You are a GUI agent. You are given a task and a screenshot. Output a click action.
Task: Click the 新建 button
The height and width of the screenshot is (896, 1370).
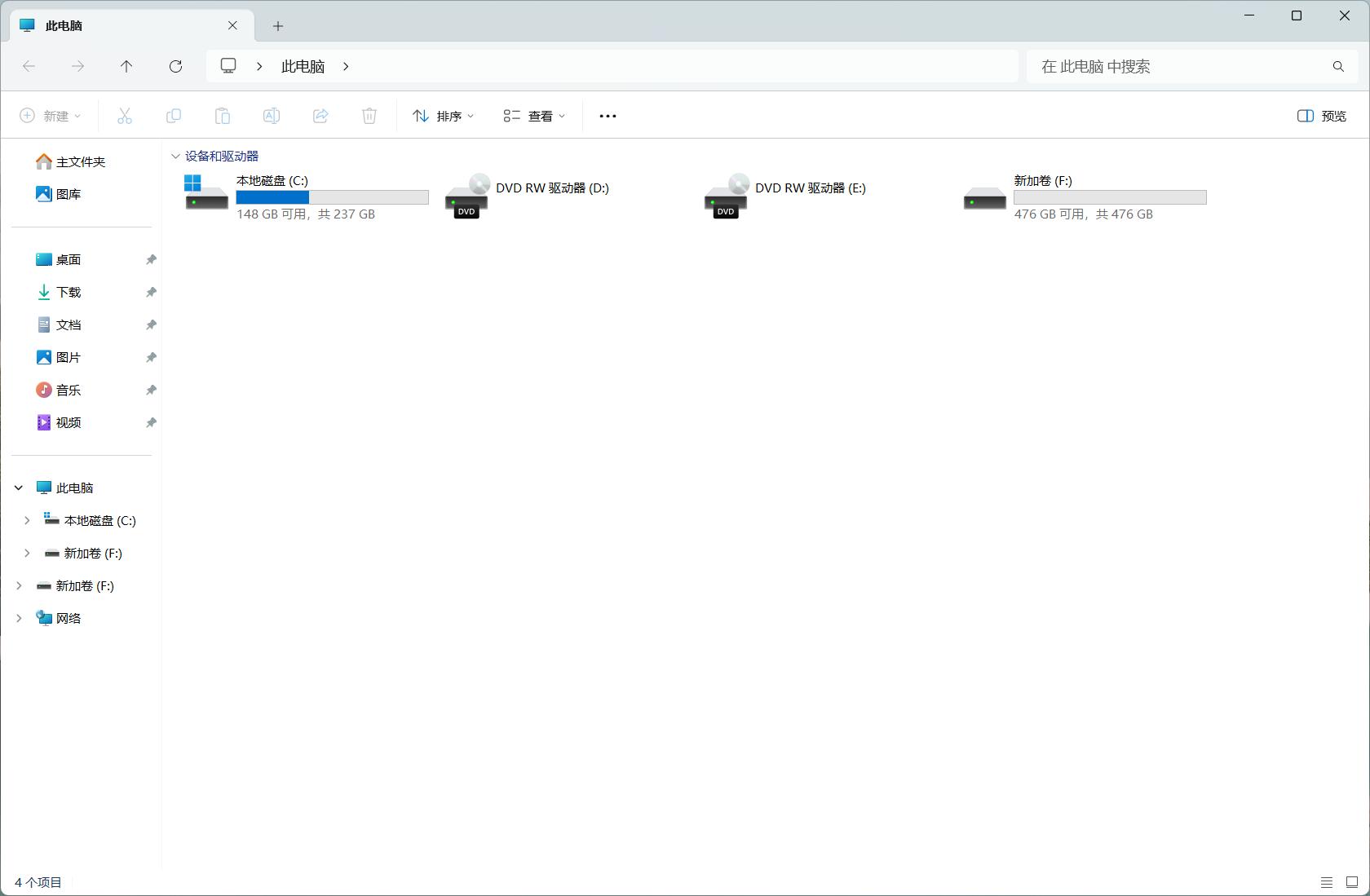(51, 116)
